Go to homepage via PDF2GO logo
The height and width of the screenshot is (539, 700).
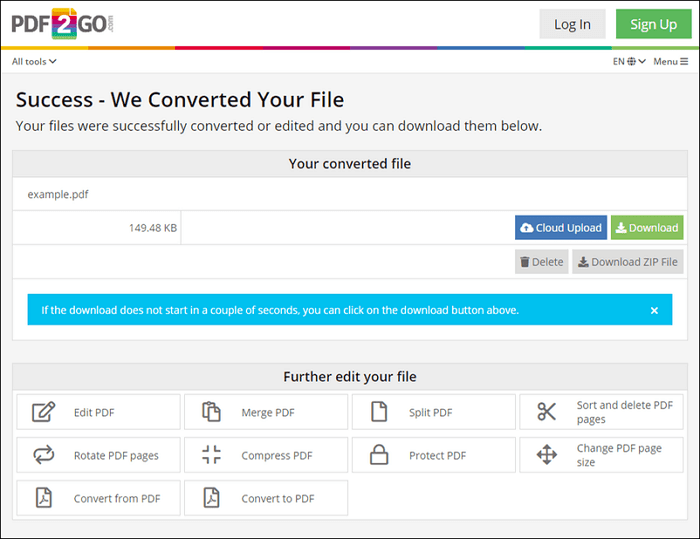click(58, 23)
